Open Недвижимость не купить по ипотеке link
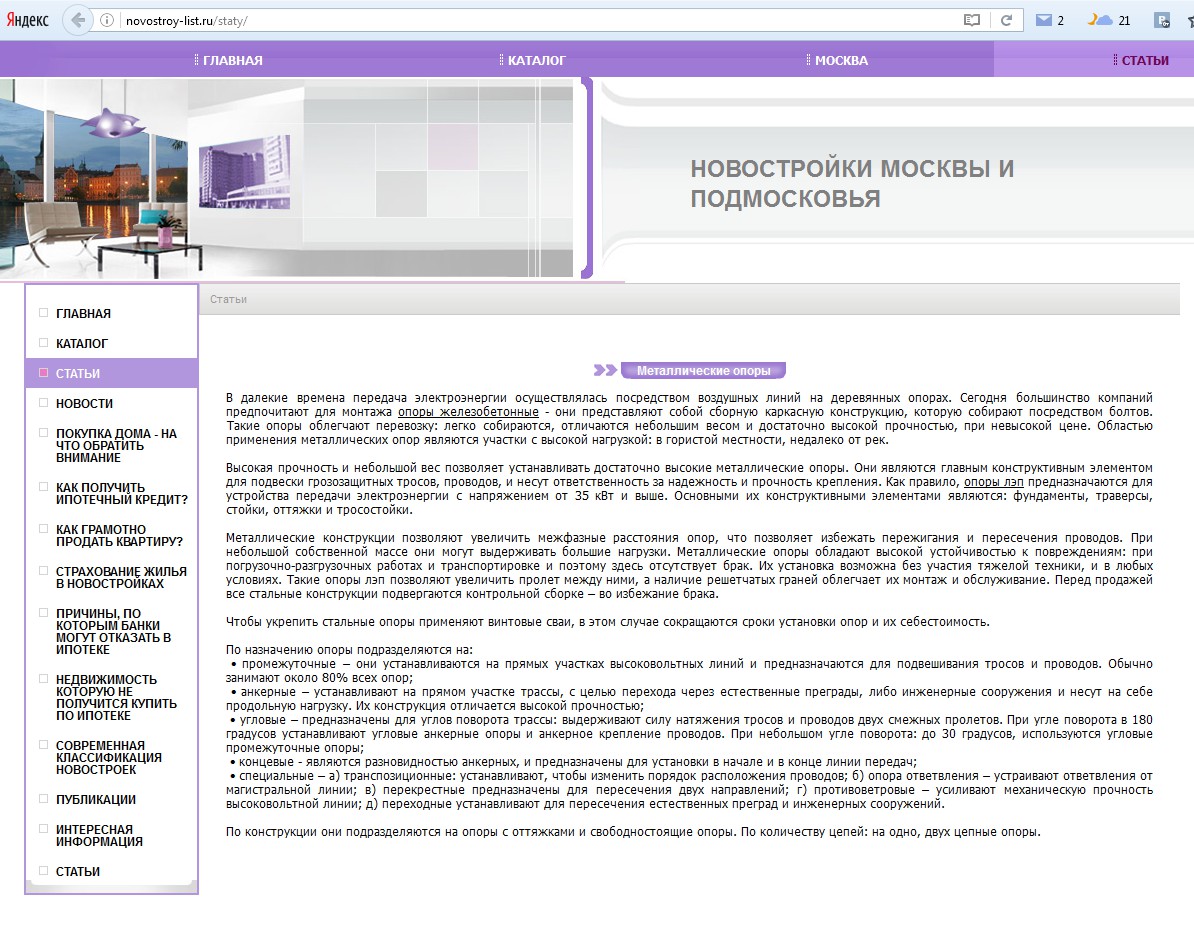The width and height of the screenshot is (1194, 936). (x=116, y=698)
